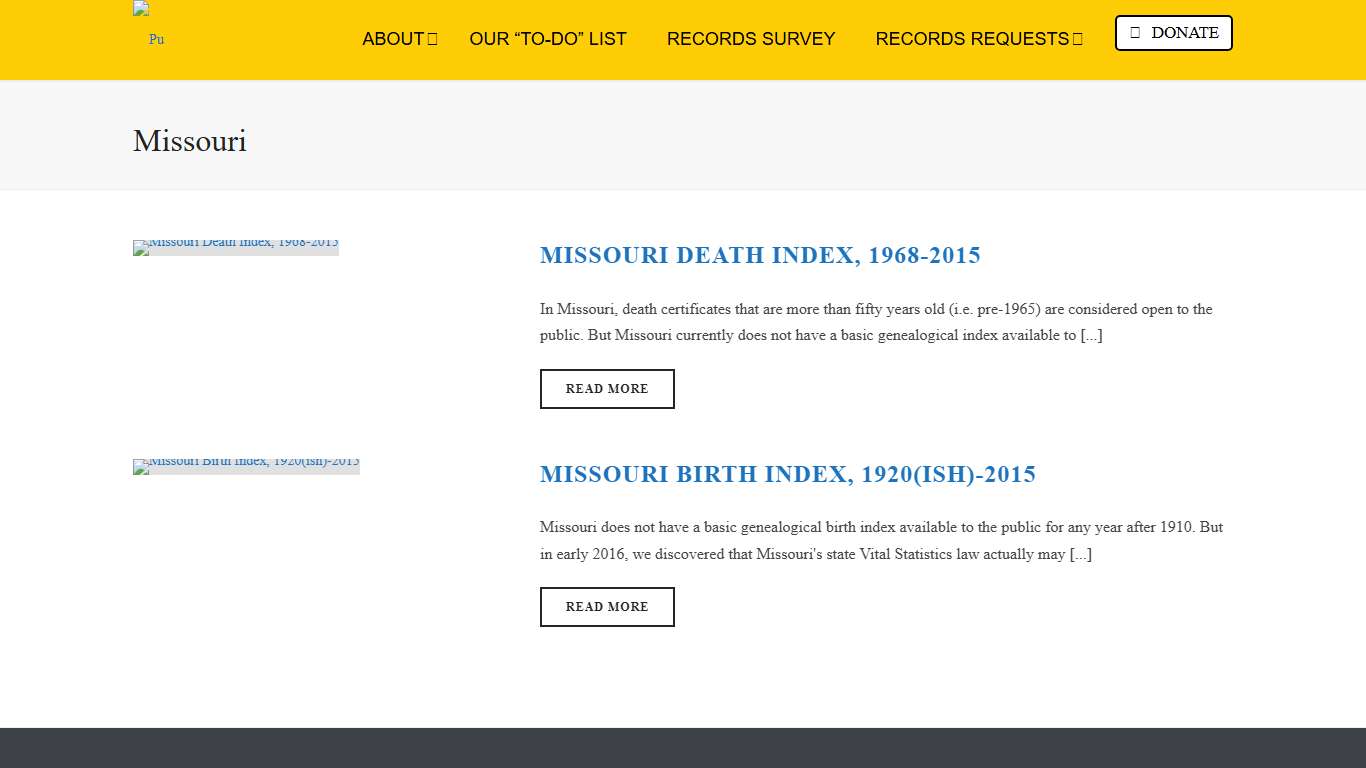This screenshot has width=1366, height=768.
Task: Click the Missouri page heading
Action: [x=190, y=141]
